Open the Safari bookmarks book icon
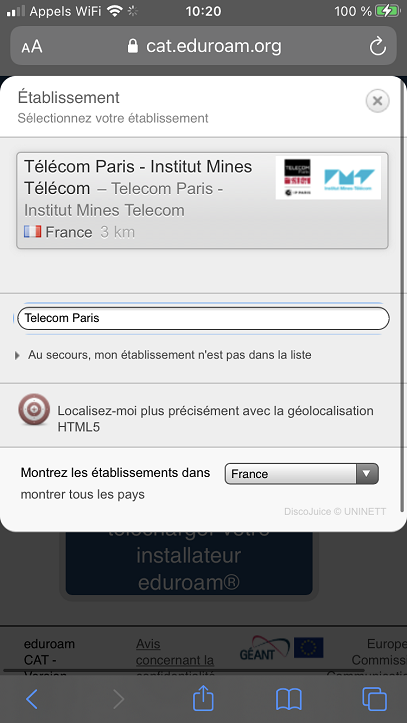This screenshot has height=723, width=407. (x=289, y=699)
